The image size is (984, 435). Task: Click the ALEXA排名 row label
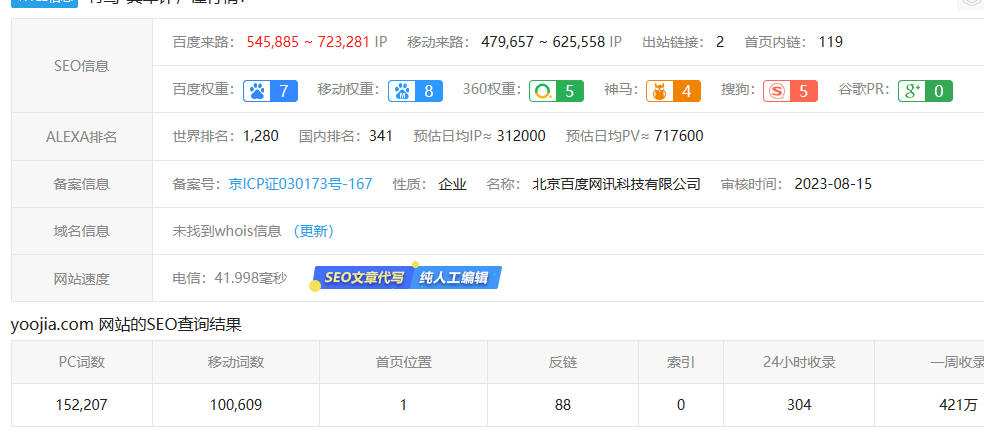click(82, 137)
